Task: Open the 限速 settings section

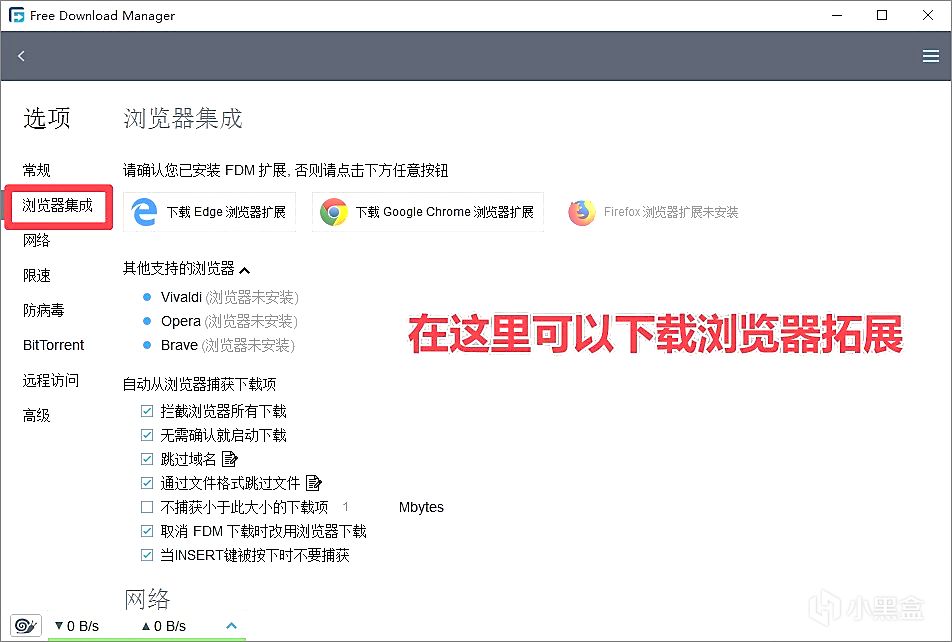Action: point(36,275)
